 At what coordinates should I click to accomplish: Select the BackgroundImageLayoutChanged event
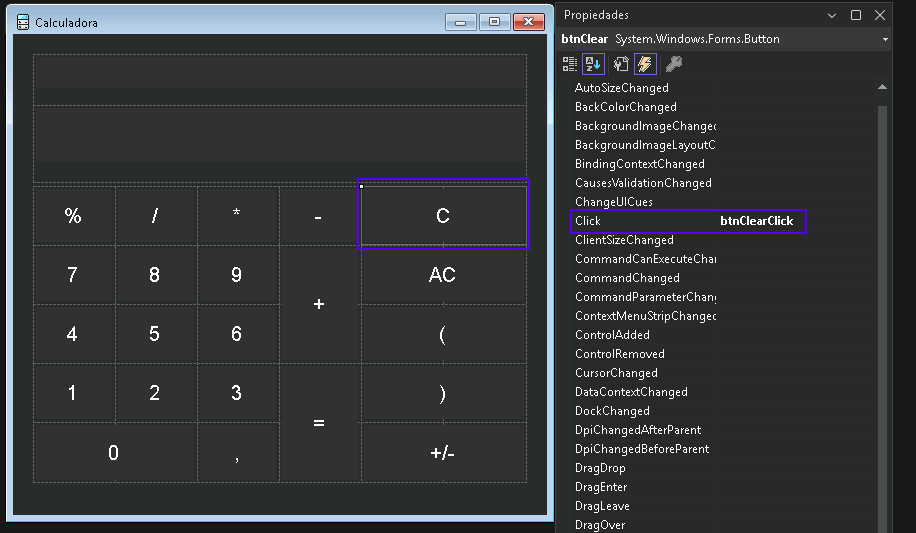point(645,145)
